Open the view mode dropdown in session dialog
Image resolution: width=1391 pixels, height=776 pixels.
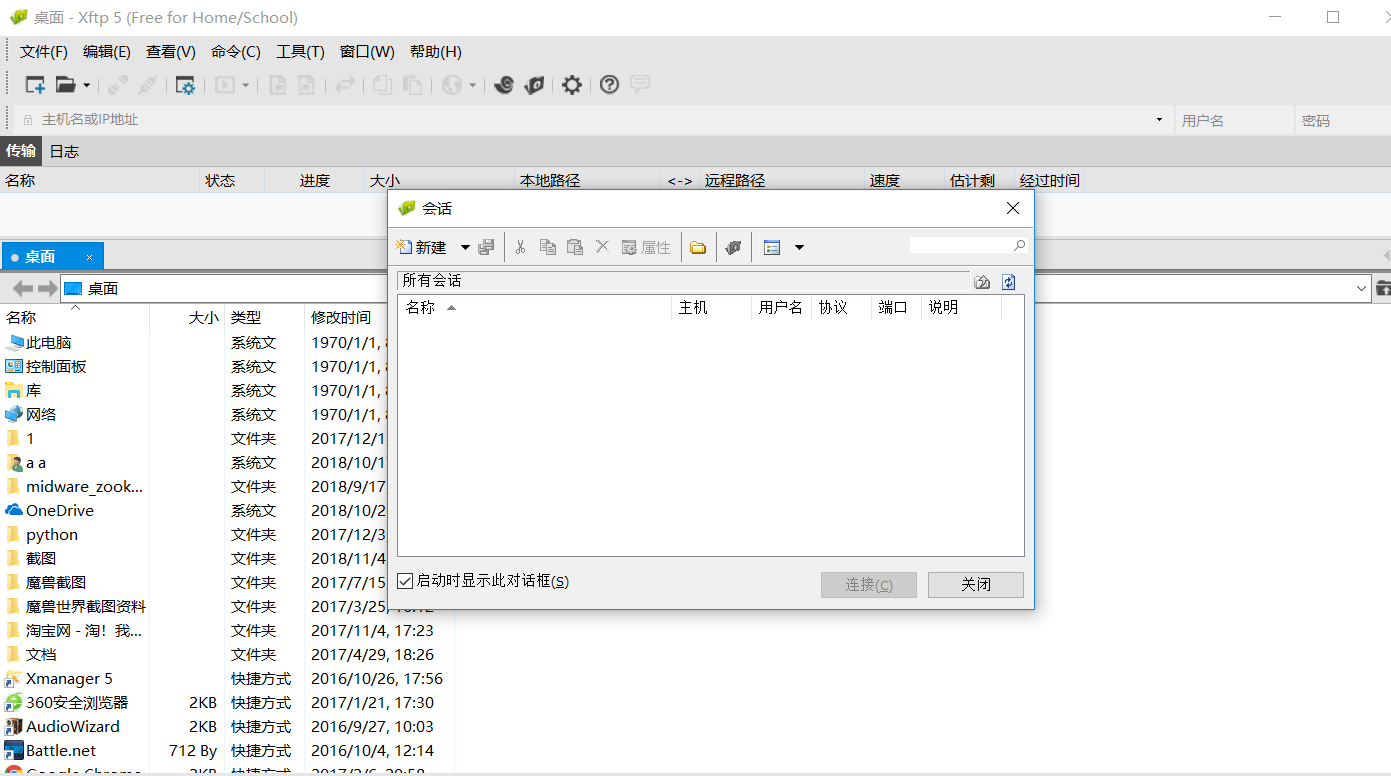pos(798,247)
